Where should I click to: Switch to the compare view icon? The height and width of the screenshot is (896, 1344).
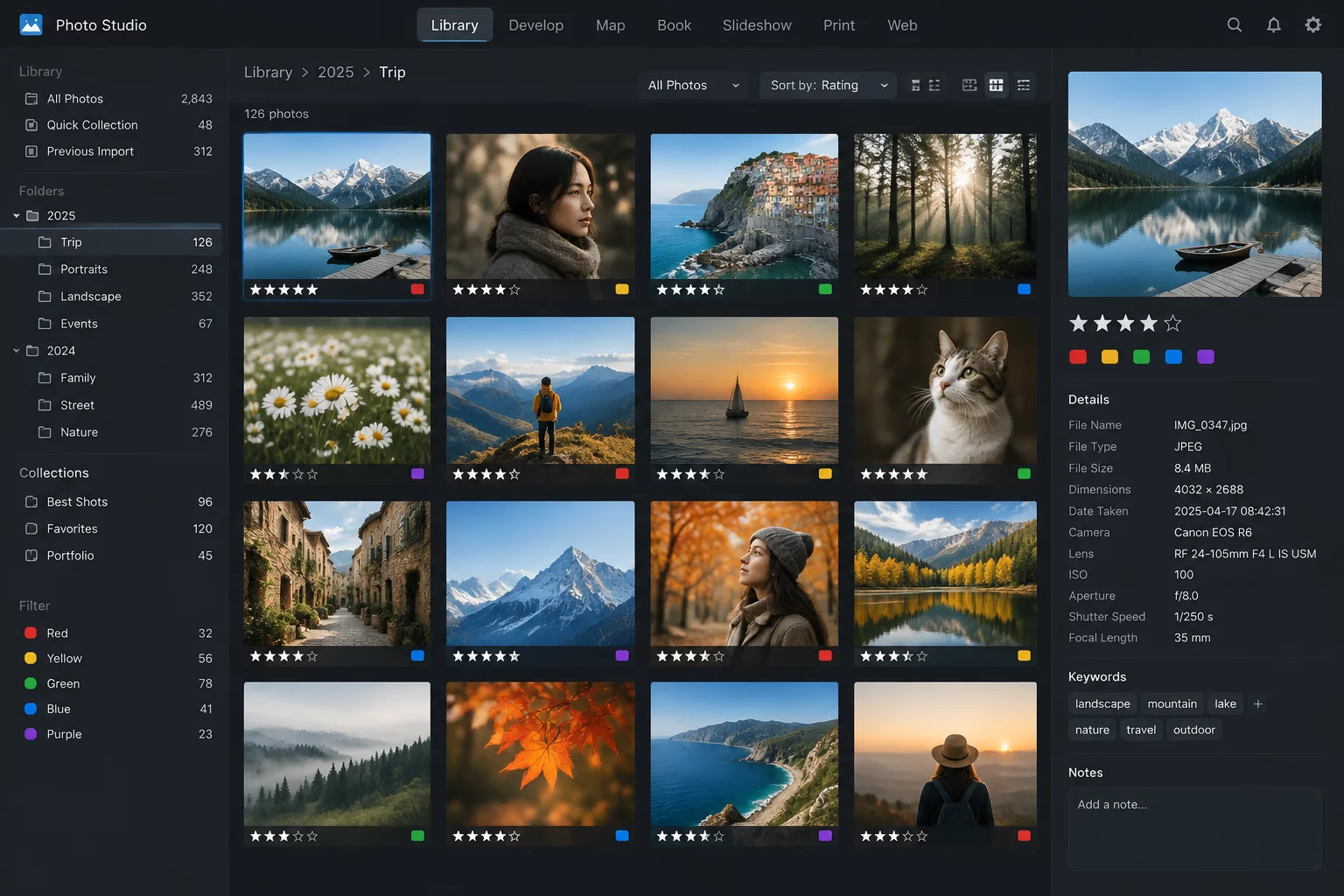pyautogui.click(x=969, y=85)
